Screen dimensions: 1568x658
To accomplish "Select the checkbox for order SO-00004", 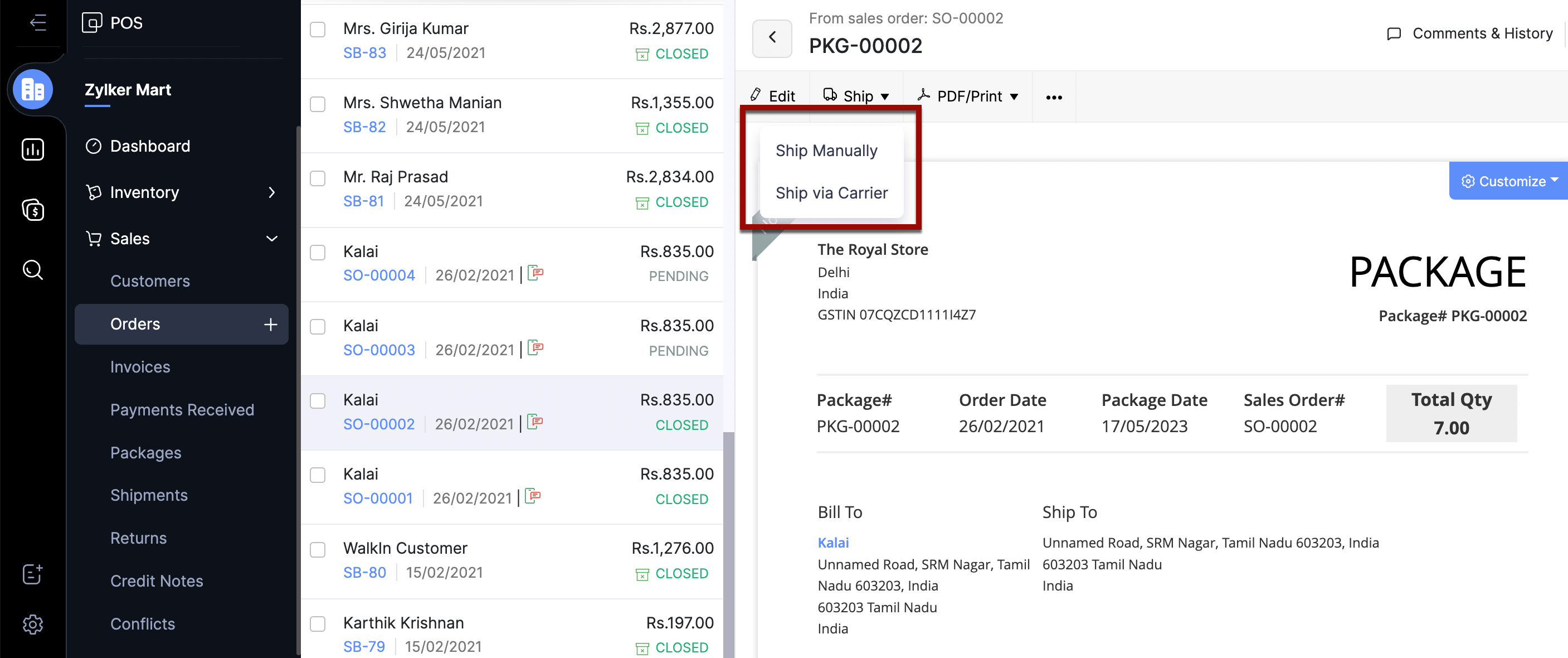I will point(318,252).
